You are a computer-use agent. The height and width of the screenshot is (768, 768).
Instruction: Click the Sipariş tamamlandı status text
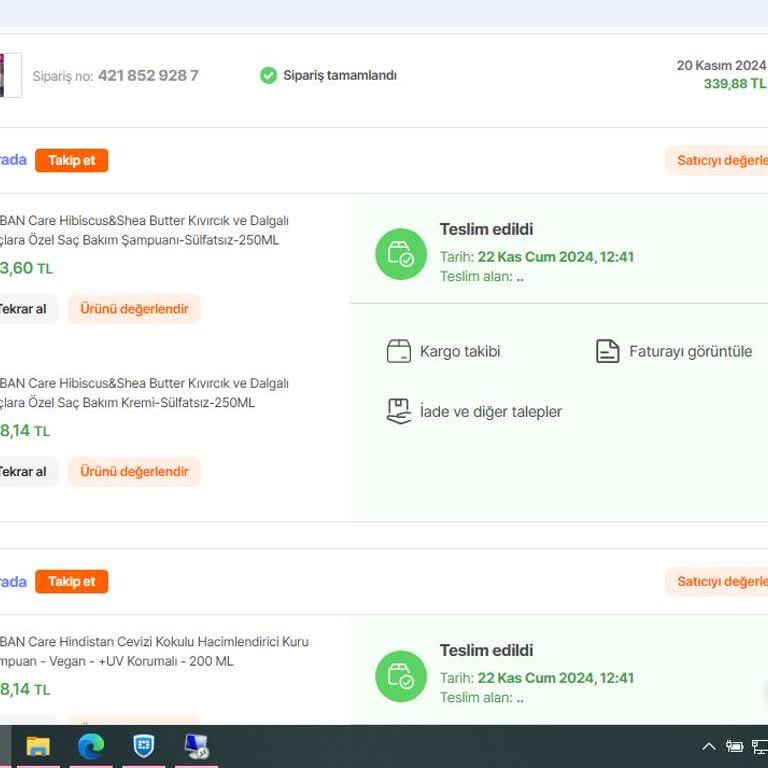click(340, 75)
